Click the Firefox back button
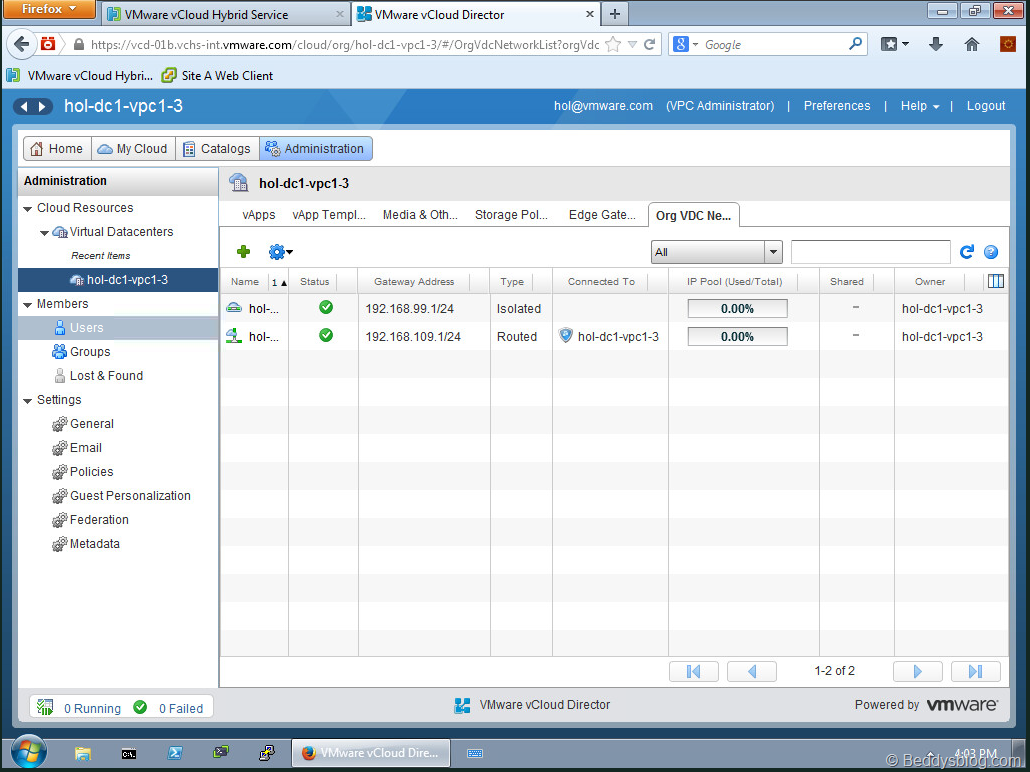Screen dimensions: 1030x772 [x=22, y=44]
